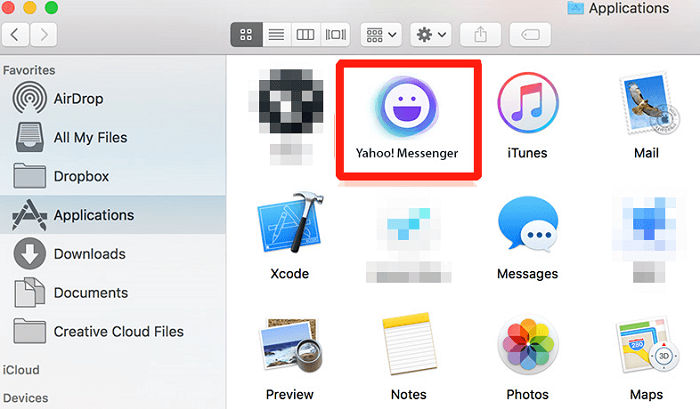Click the Share toolbar button
Image resolution: width=700 pixels, height=409 pixels.
480,34
